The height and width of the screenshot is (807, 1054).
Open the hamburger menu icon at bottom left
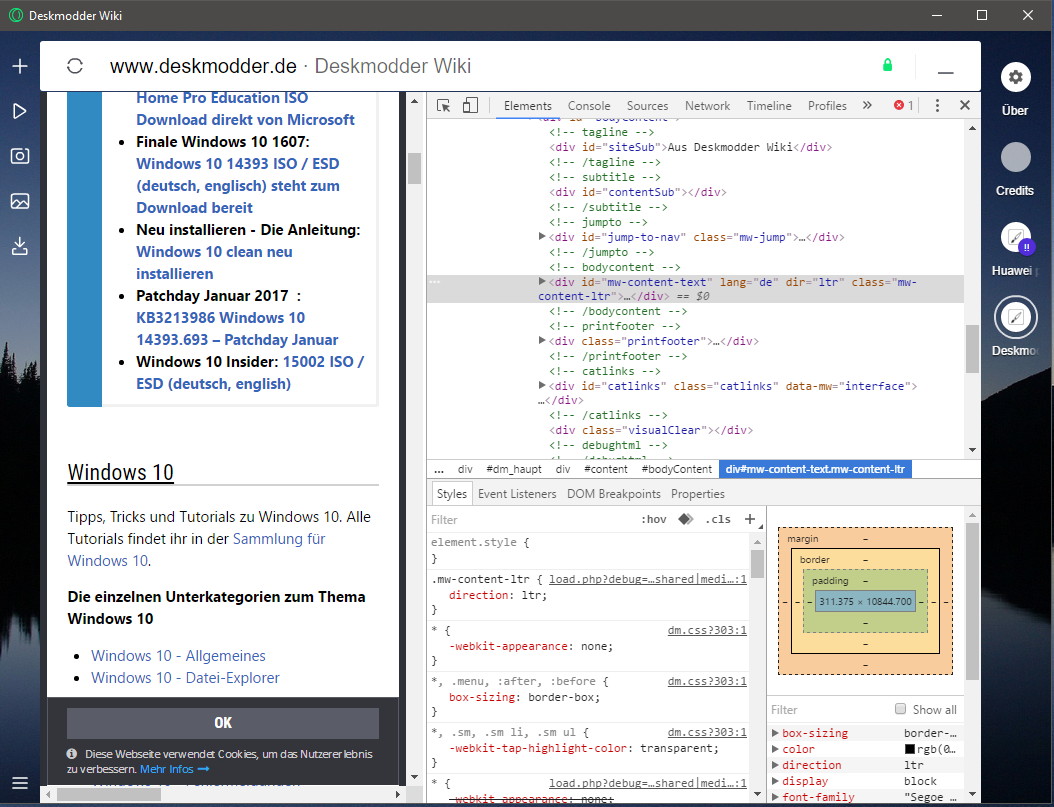click(20, 783)
